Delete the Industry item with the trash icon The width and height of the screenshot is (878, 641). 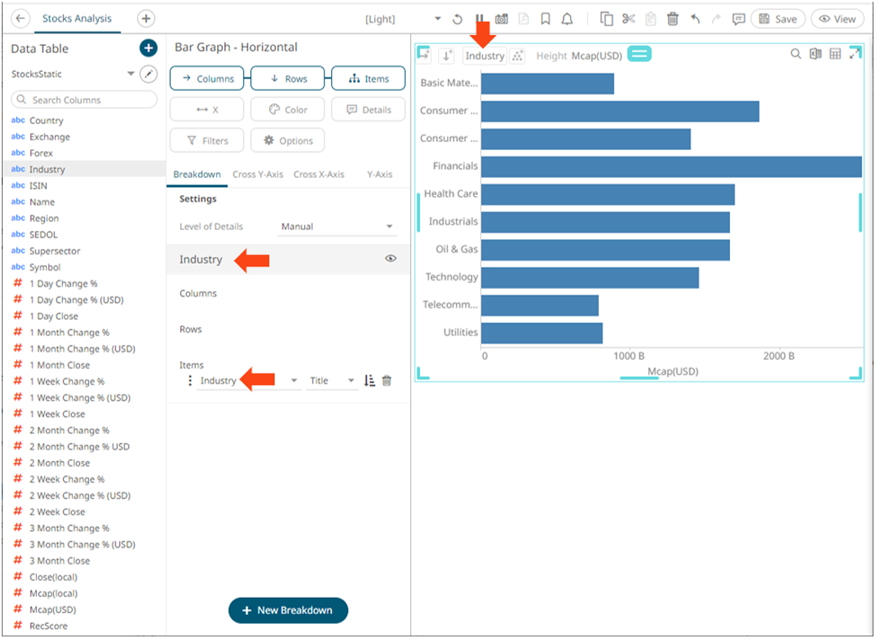(x=387, y=381)
